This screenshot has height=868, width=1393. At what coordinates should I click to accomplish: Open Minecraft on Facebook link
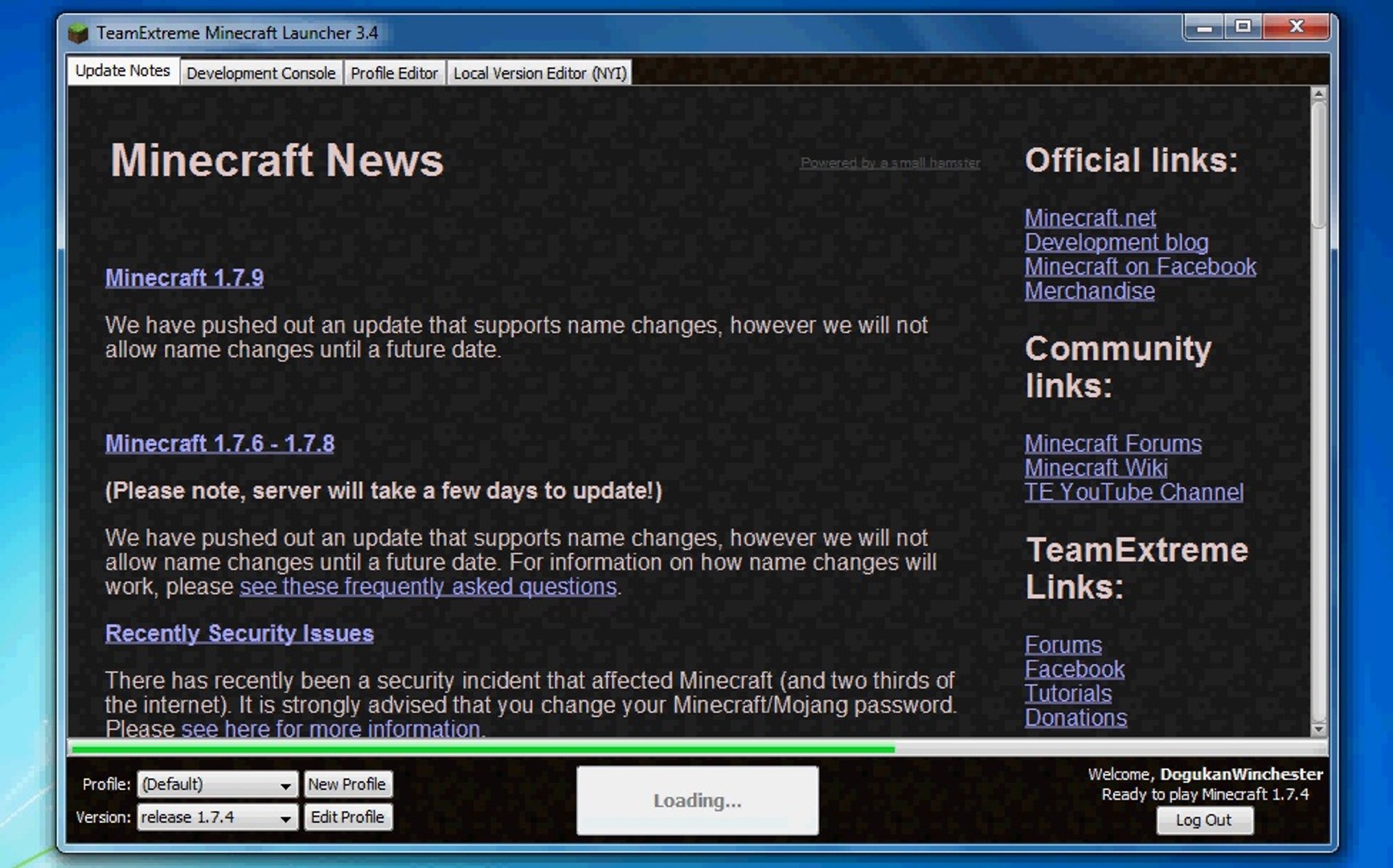click(1140, 266)
